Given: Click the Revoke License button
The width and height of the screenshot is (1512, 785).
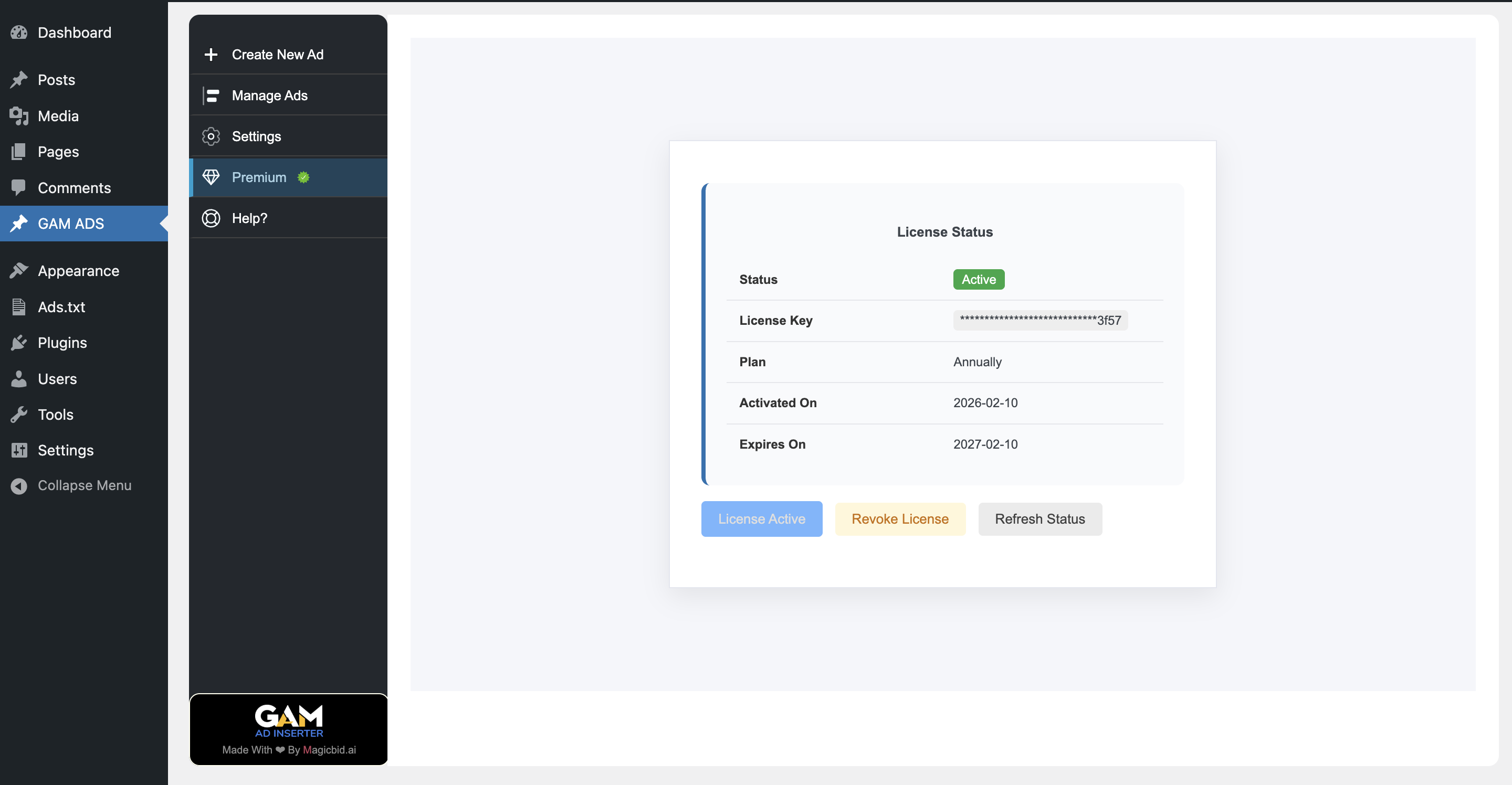Looking at the screenshot, I should coord(899,519).
